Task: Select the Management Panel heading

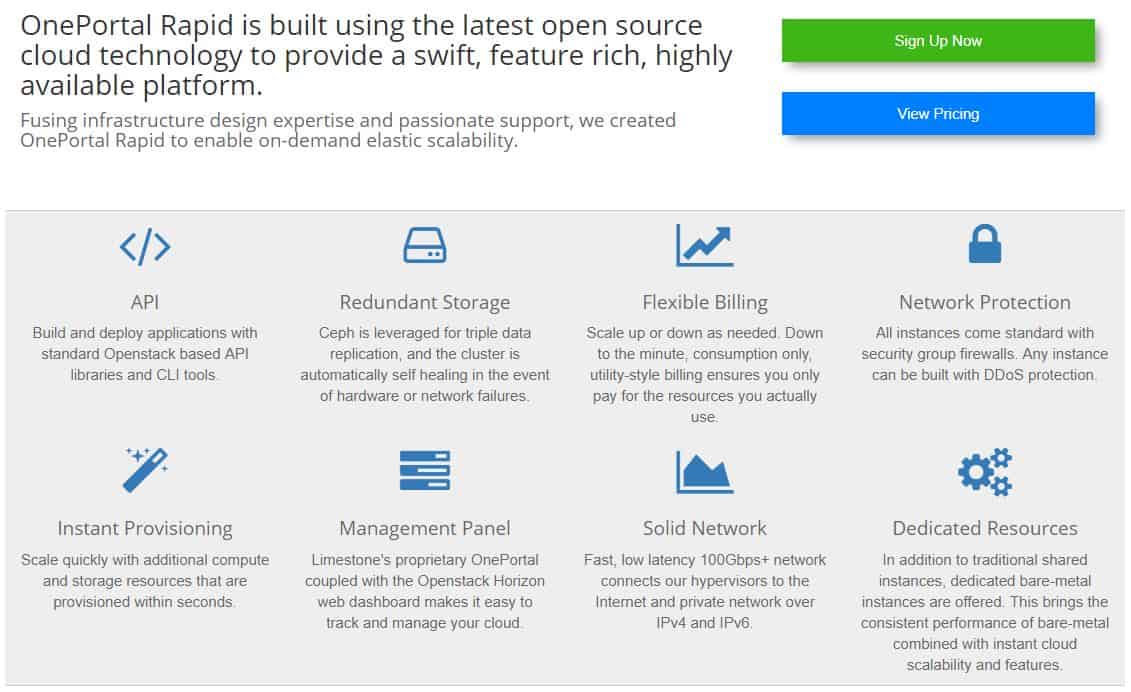Action: click(425, 529)
